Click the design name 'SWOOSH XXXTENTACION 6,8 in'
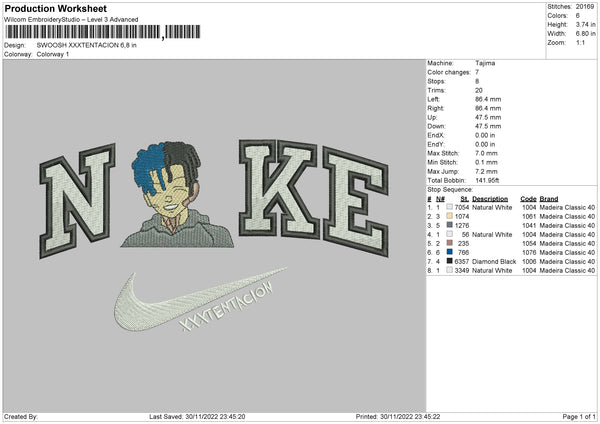 click(86, 45)
